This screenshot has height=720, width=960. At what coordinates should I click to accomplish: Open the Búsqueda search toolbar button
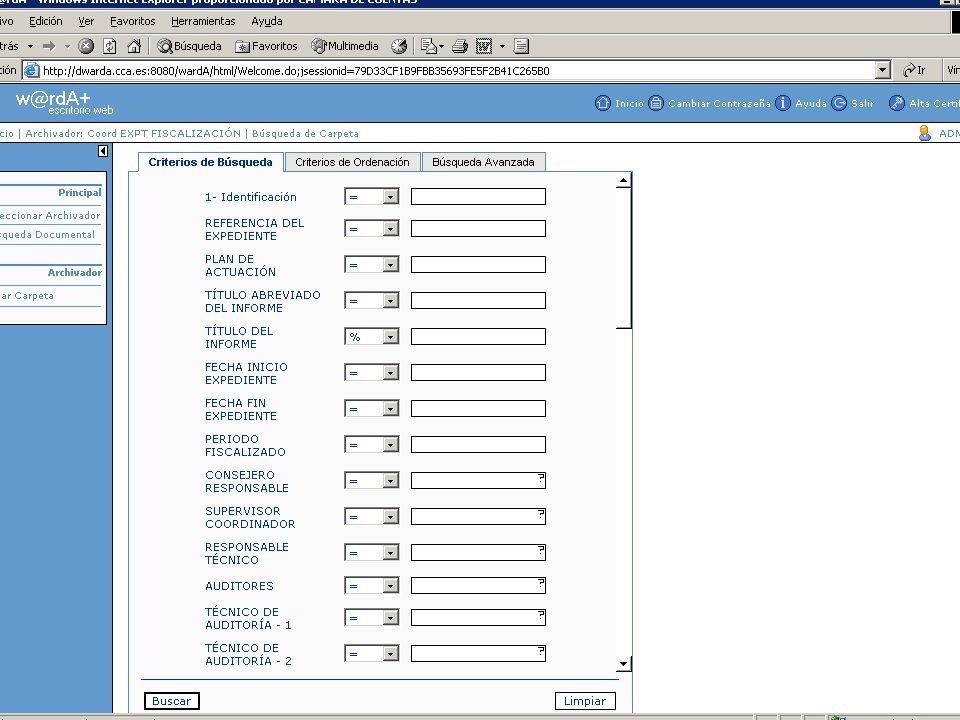click(189, 46)
